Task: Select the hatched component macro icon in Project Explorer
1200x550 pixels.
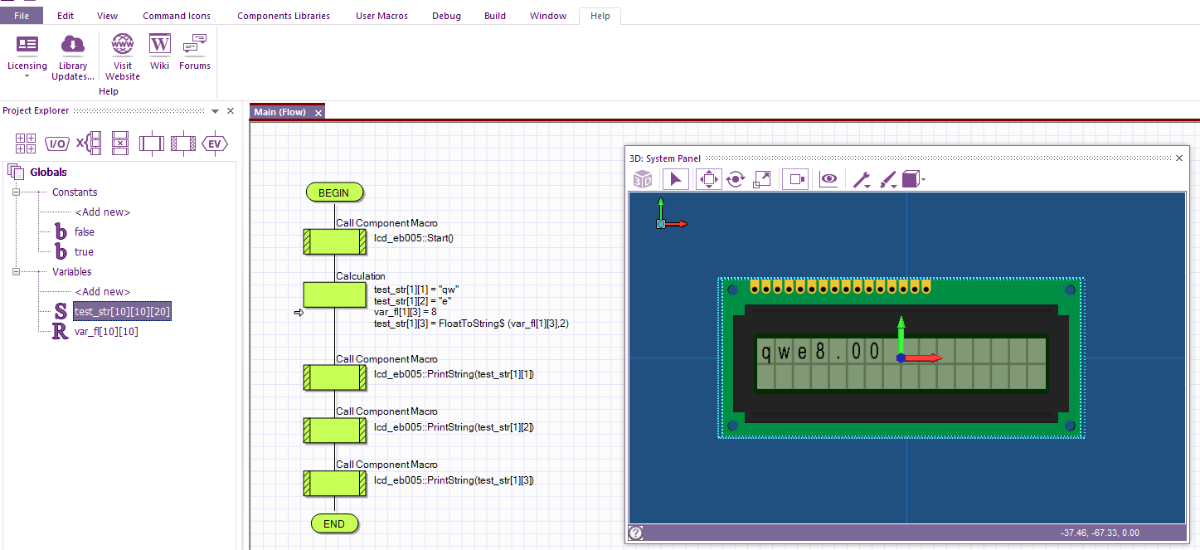Action: click(183, 143)
